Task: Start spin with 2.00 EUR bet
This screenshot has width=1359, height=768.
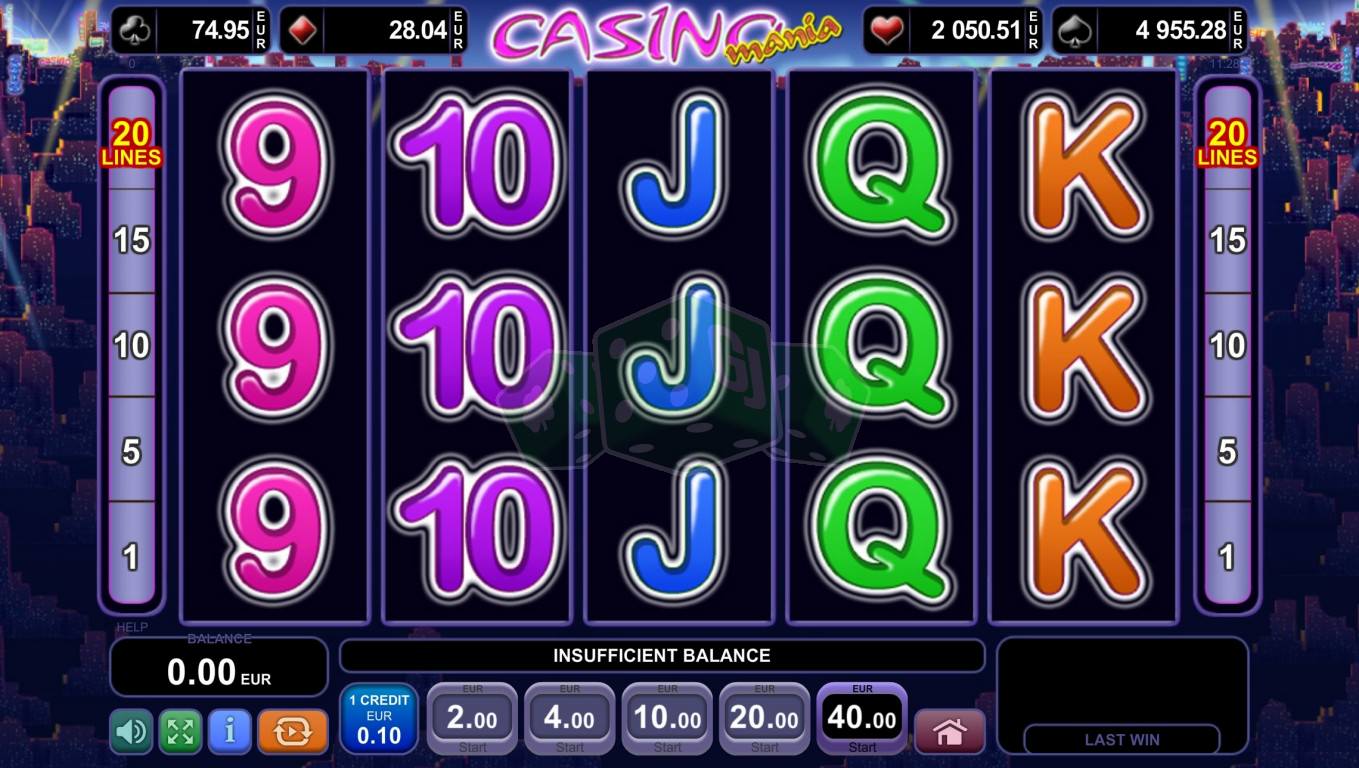Action: click(472, 719)
